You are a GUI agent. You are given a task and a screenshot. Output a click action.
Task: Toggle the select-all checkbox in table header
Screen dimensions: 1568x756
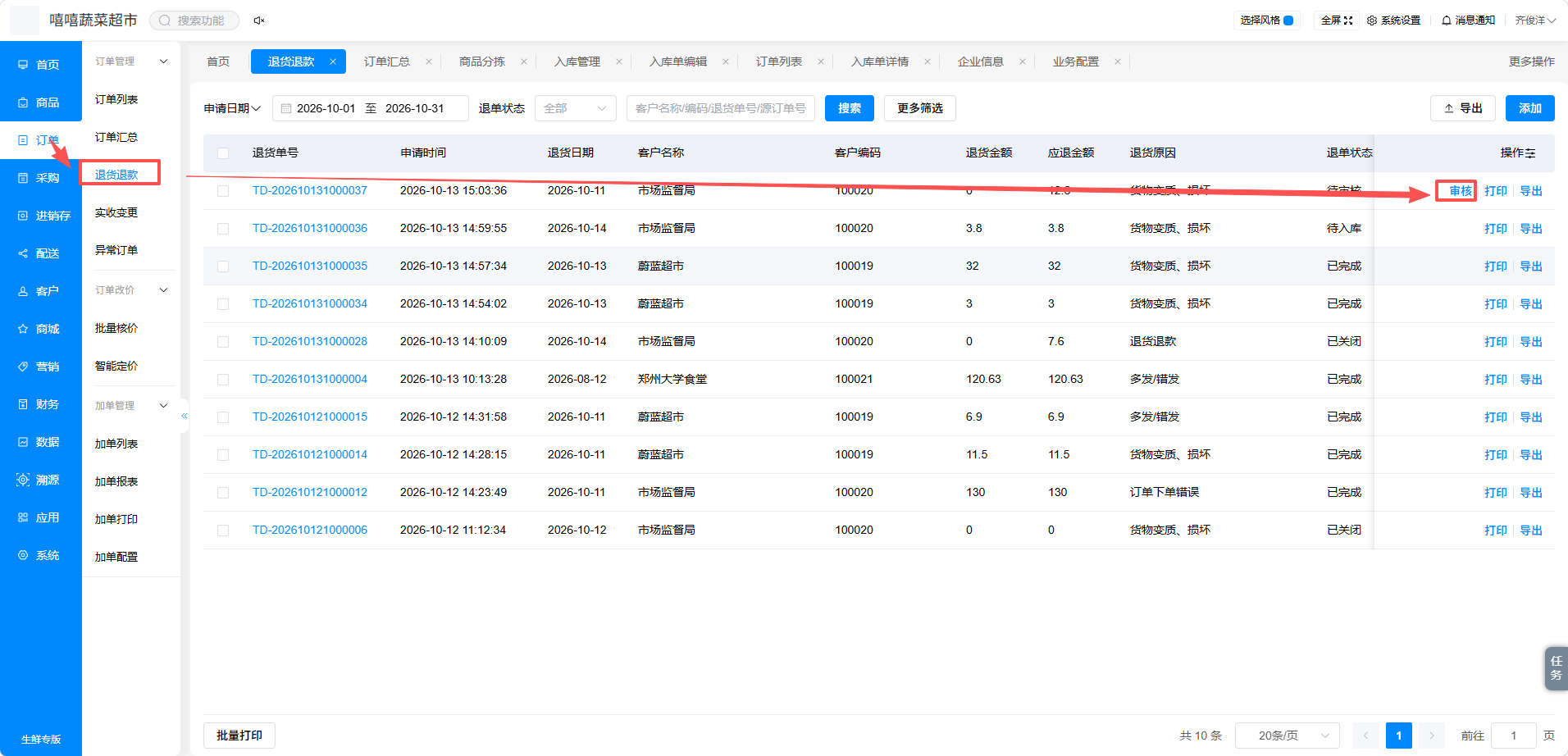(x=223, y=153)
